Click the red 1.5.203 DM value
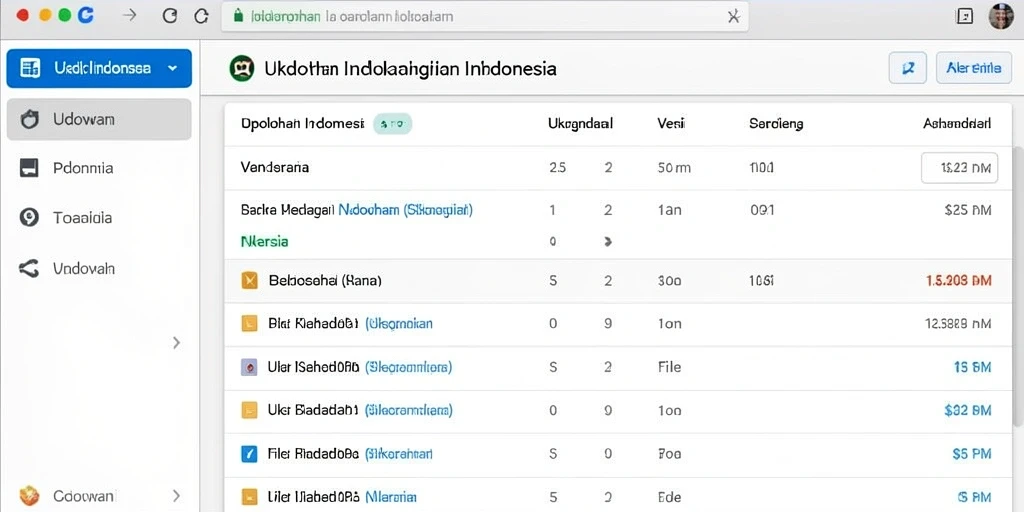Viewport: 1024px width, 512px height. [x=959, y=281]
